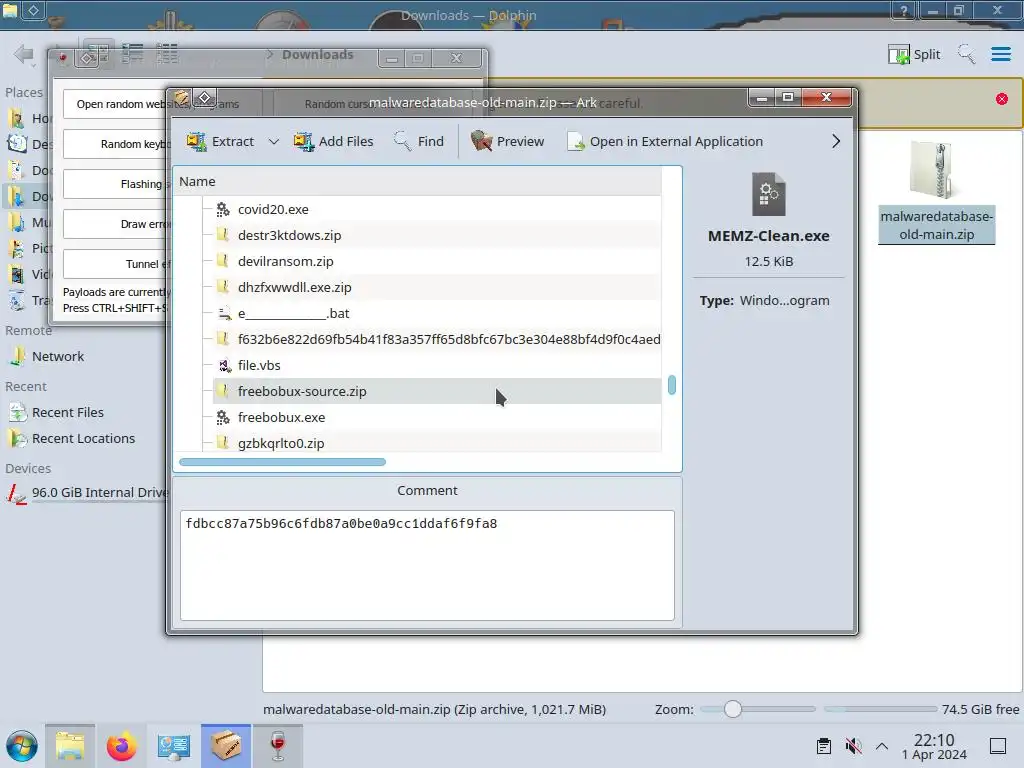Click the file.vbs script icon
The width and height of the screenshot is (1024, 768).
223,365
